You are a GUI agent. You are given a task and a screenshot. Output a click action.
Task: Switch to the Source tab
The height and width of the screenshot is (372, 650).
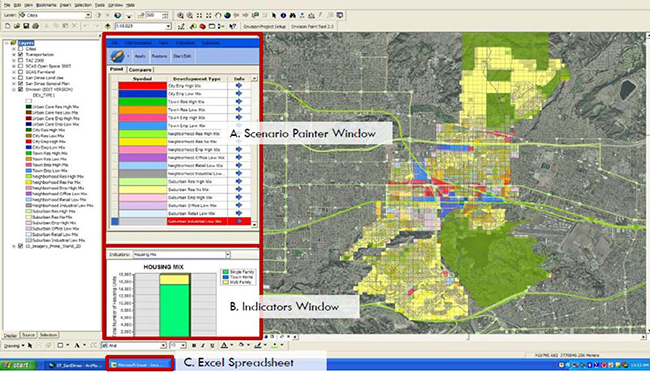point(28,335)
